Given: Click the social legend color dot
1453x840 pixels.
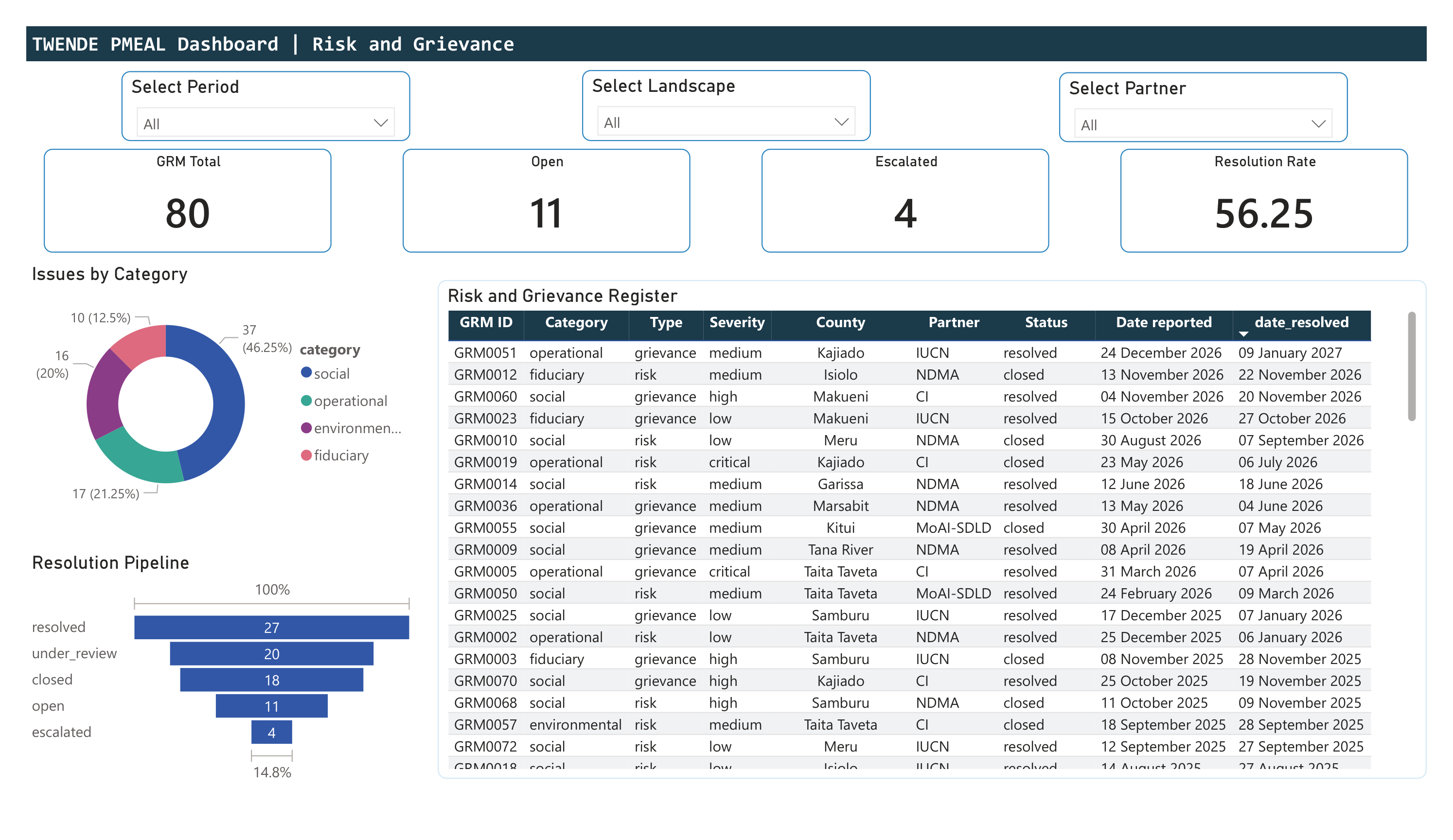Looking at the screenshot, I should [x=307, y=373].
